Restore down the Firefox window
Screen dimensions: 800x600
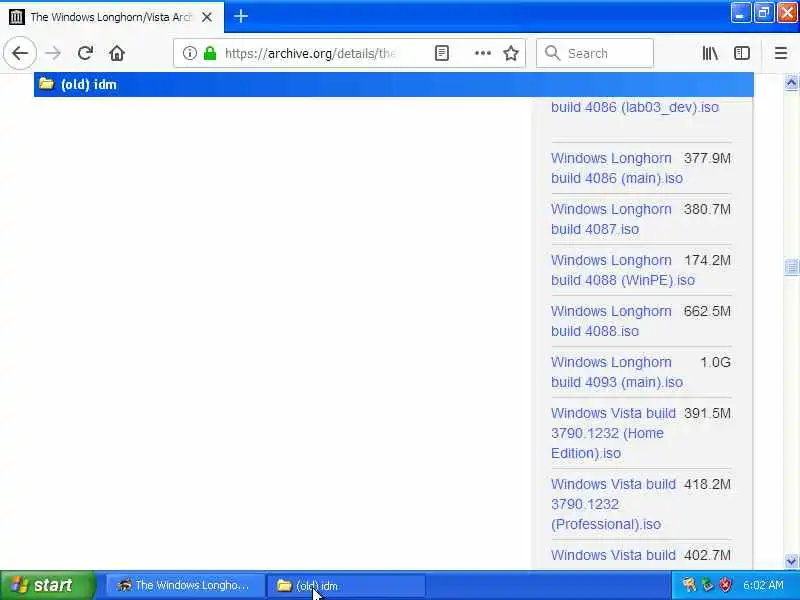click(764, 13)
